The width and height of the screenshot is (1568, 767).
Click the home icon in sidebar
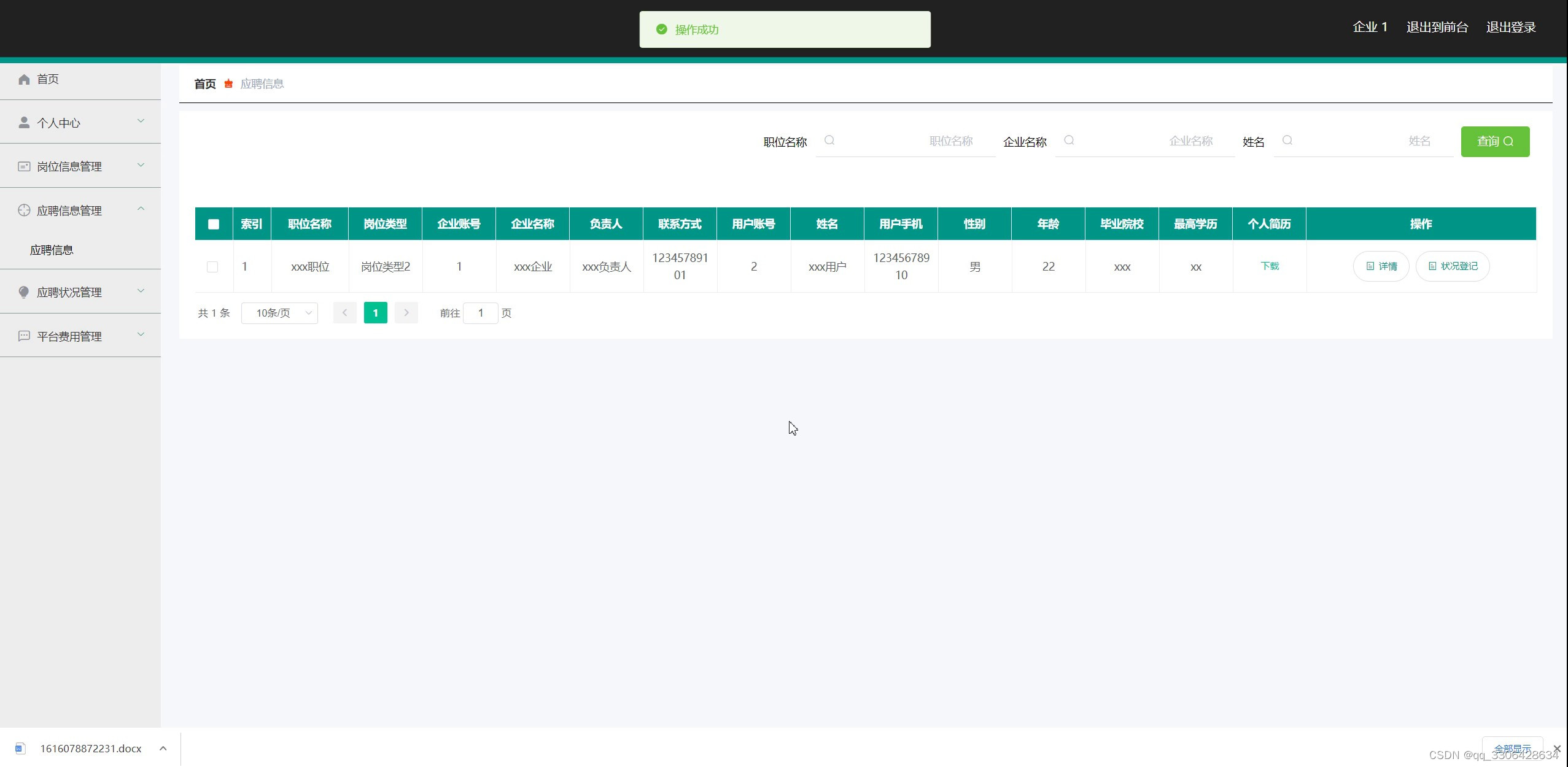24,79
